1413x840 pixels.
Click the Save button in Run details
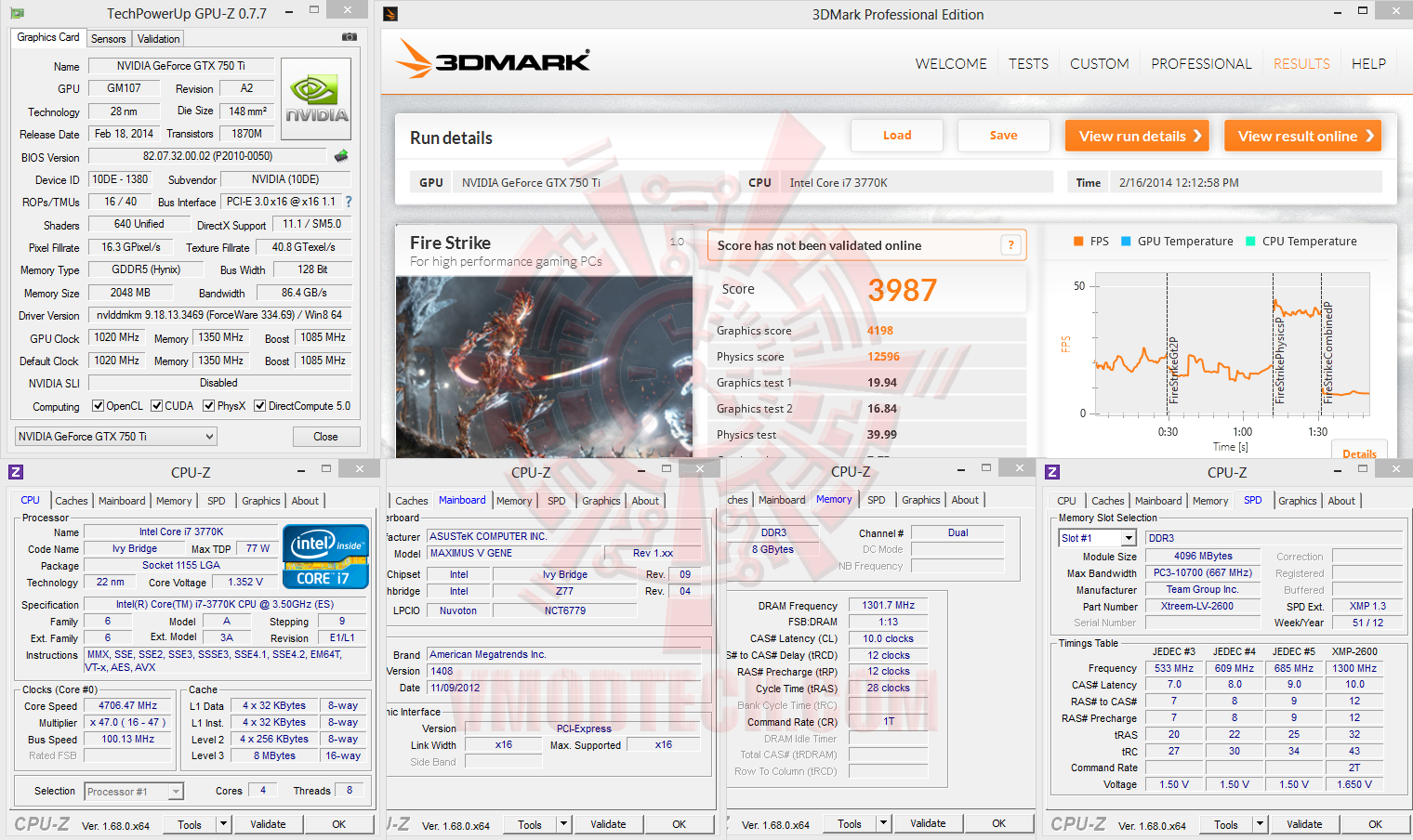pyautogui.click(x=1003, y=136)
